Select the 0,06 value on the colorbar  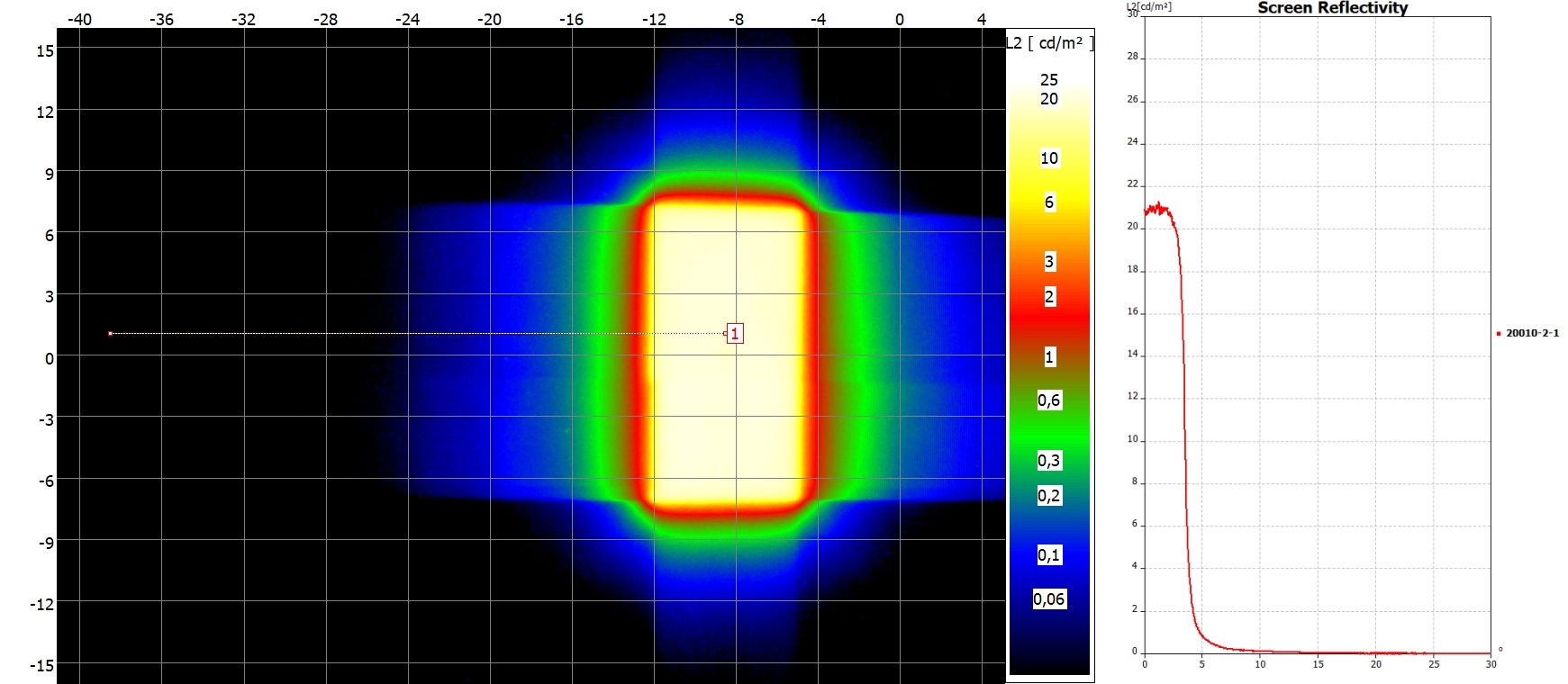1049,599
